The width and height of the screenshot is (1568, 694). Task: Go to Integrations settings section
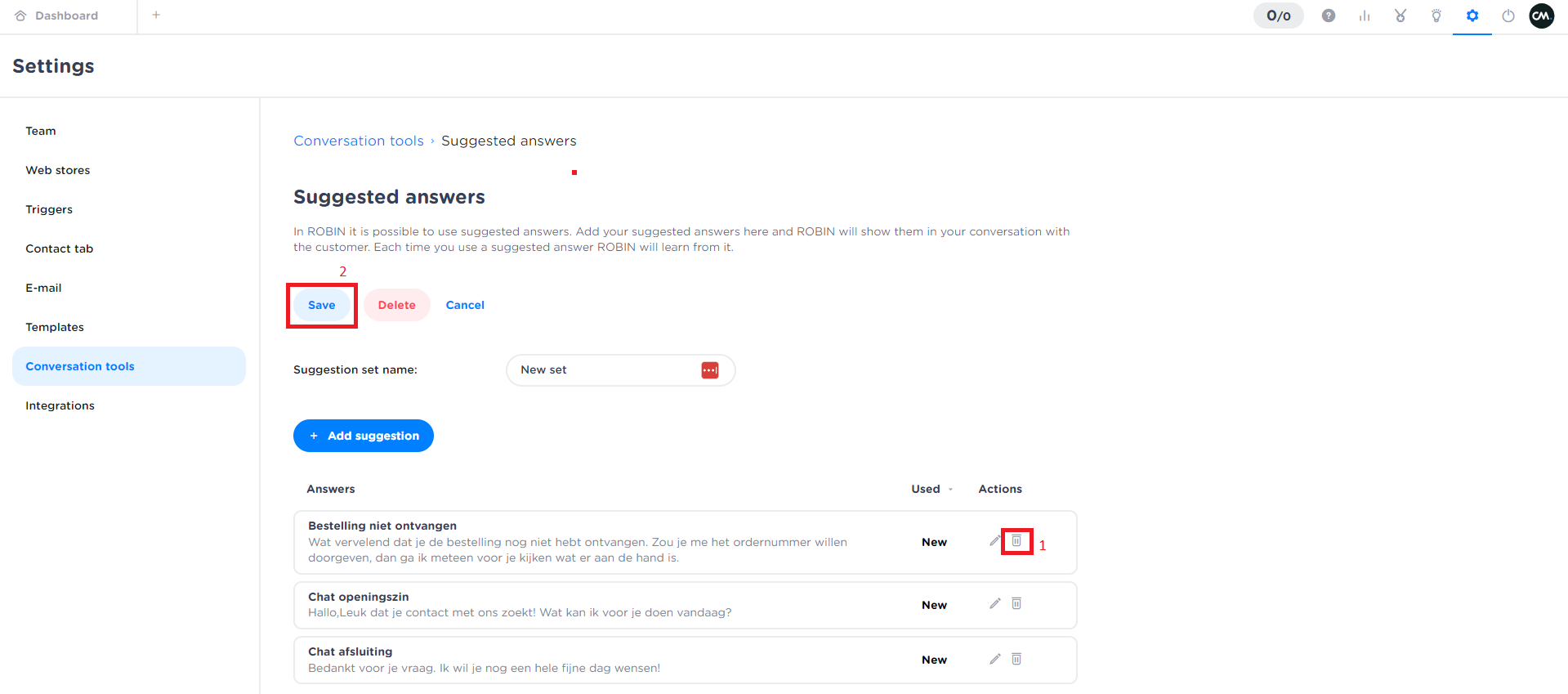(60, 405)
